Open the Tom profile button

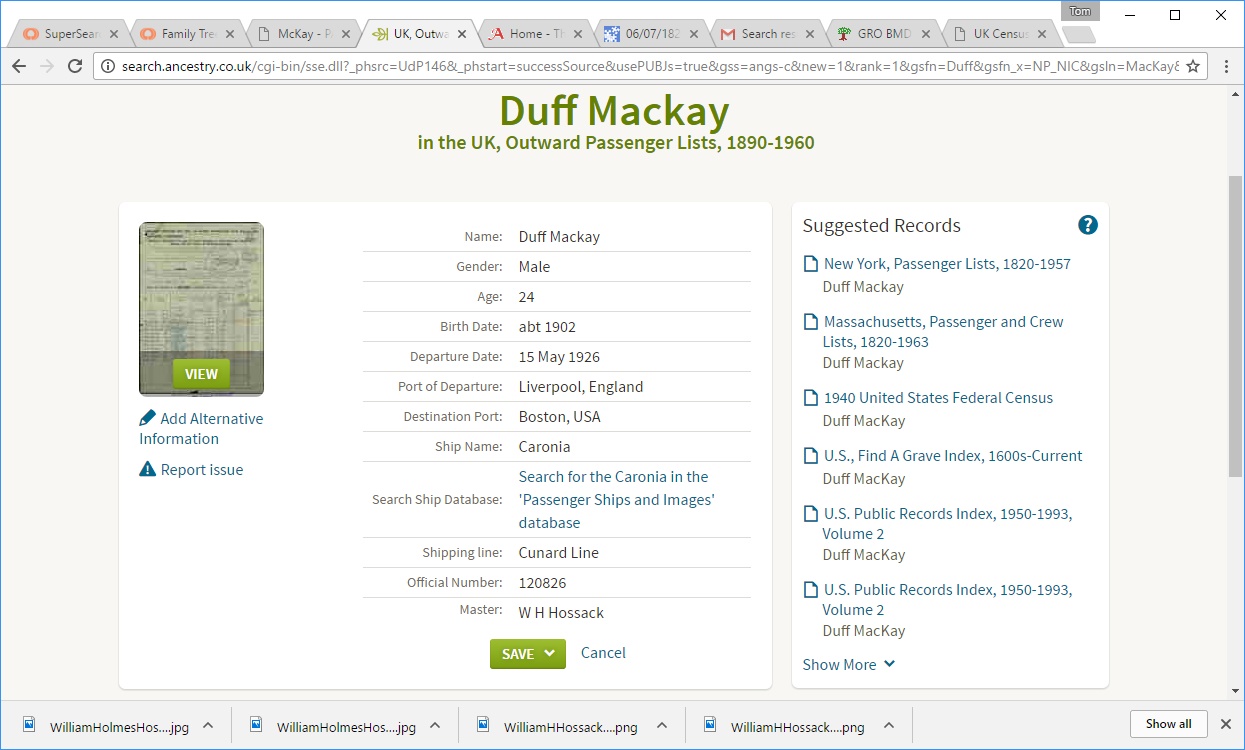point(1079,12)
